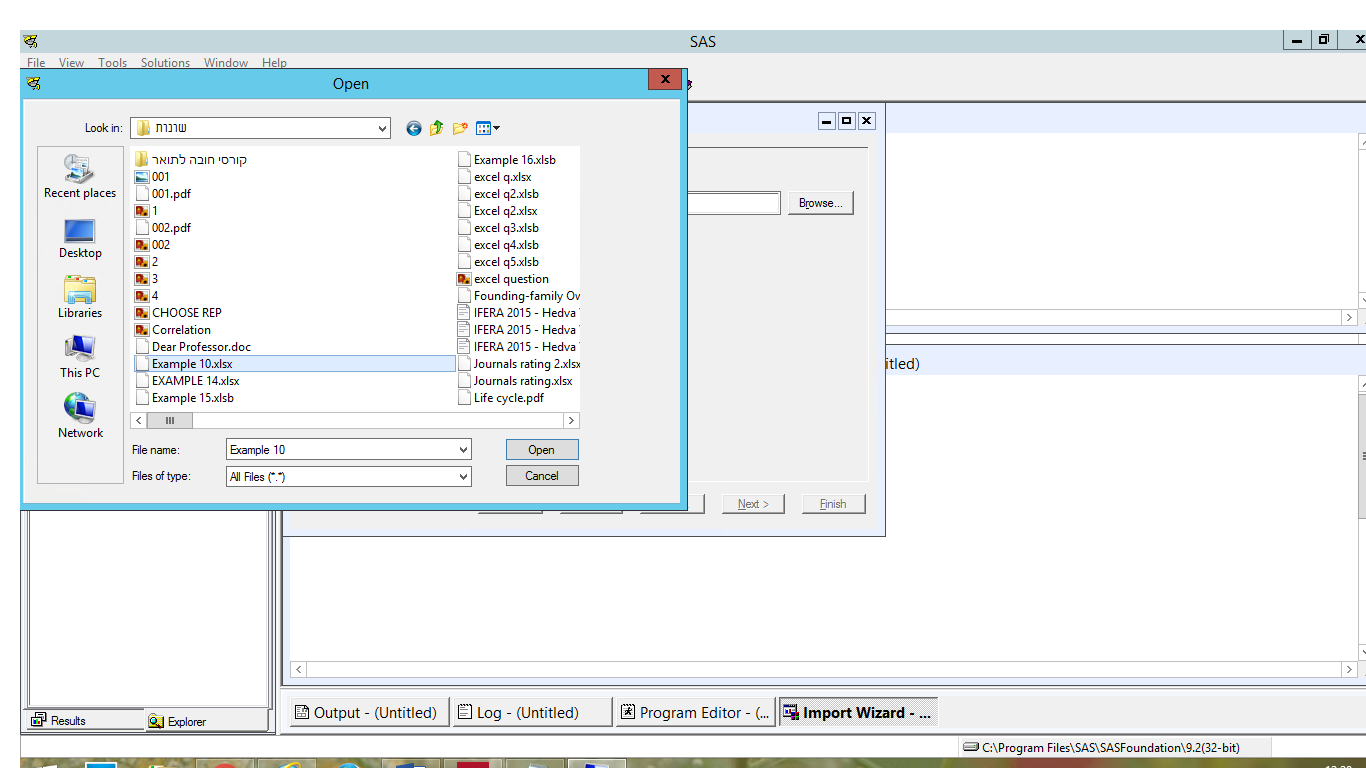The height and width of the screenshot is (768, 1366).
Task: Open the Files of type dropdown
Action: (x=463, y=477)
